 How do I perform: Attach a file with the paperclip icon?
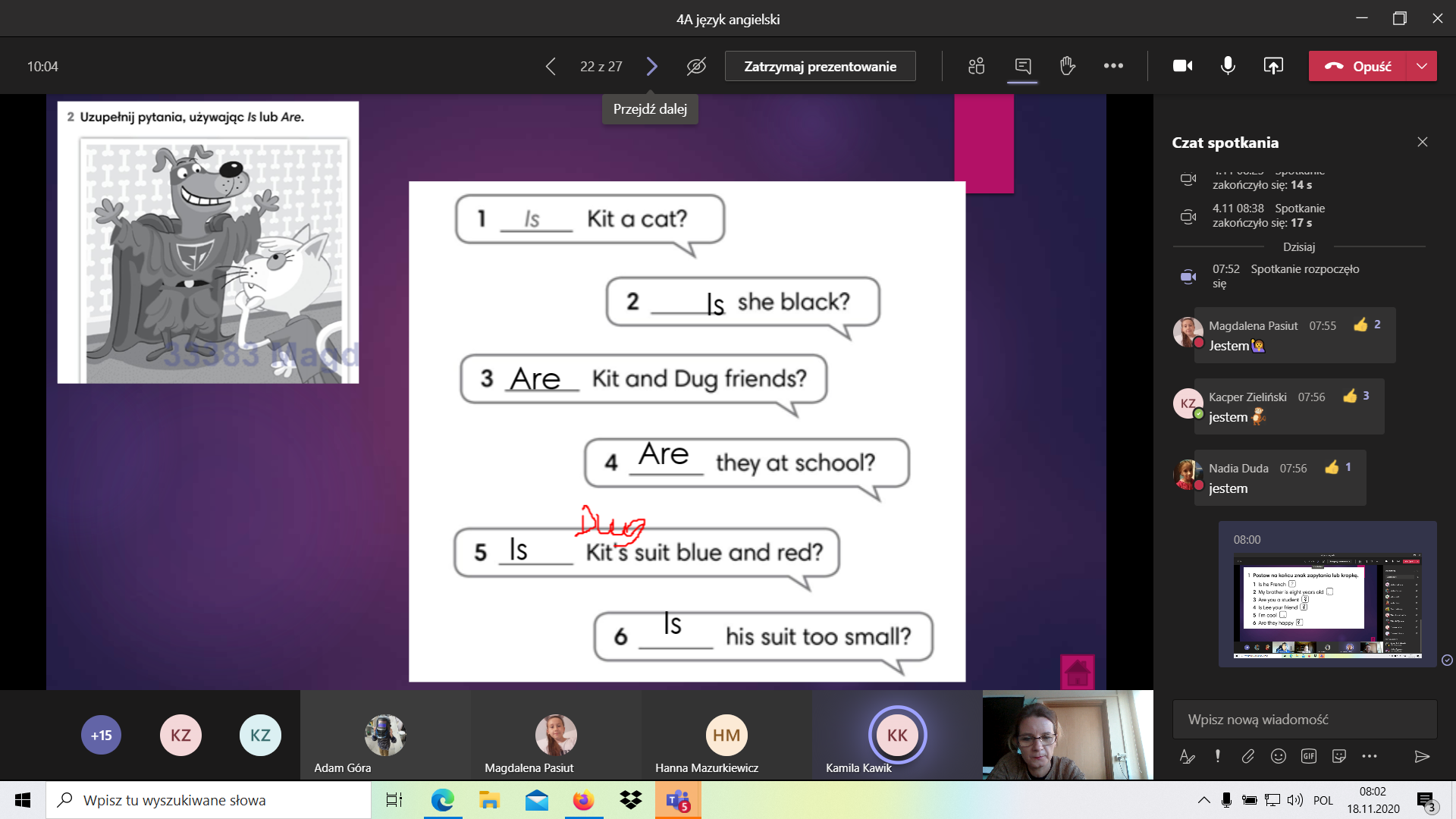click(x=1248, y=756)
